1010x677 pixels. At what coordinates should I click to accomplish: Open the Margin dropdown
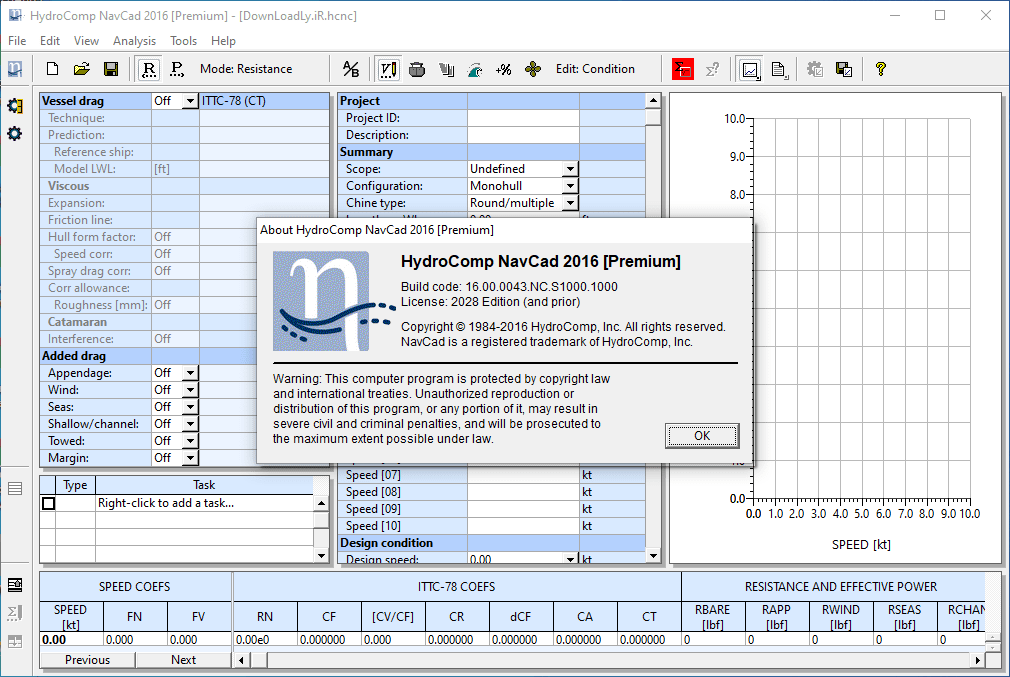[x=190, y=458]
